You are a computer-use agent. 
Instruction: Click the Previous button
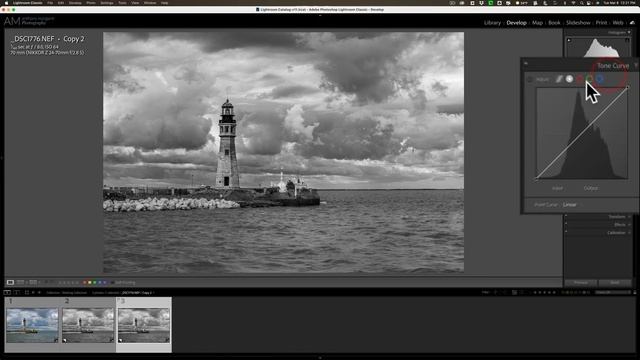coord(580,282)
